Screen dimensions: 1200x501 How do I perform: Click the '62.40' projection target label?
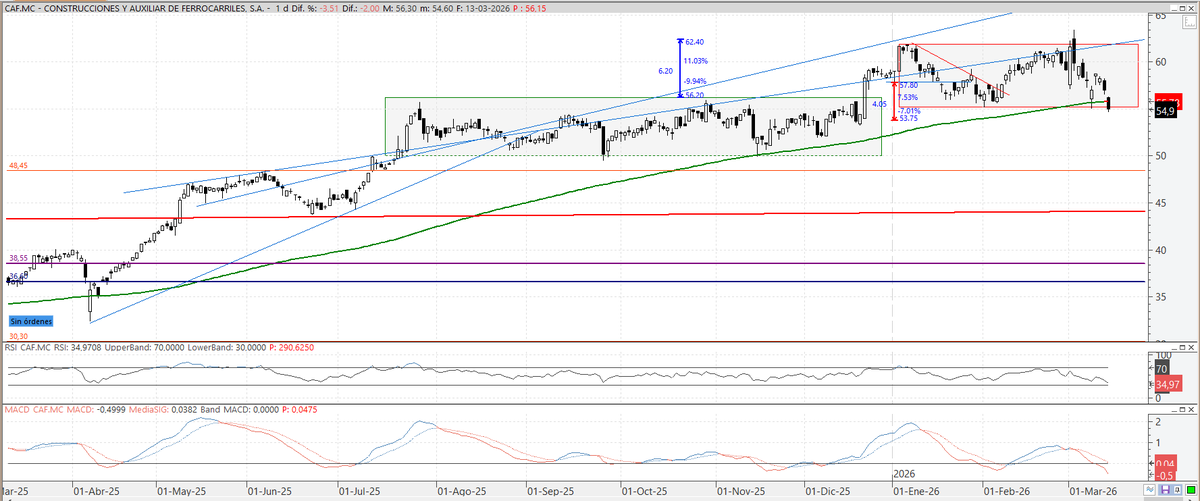click(x=695, y=42)
